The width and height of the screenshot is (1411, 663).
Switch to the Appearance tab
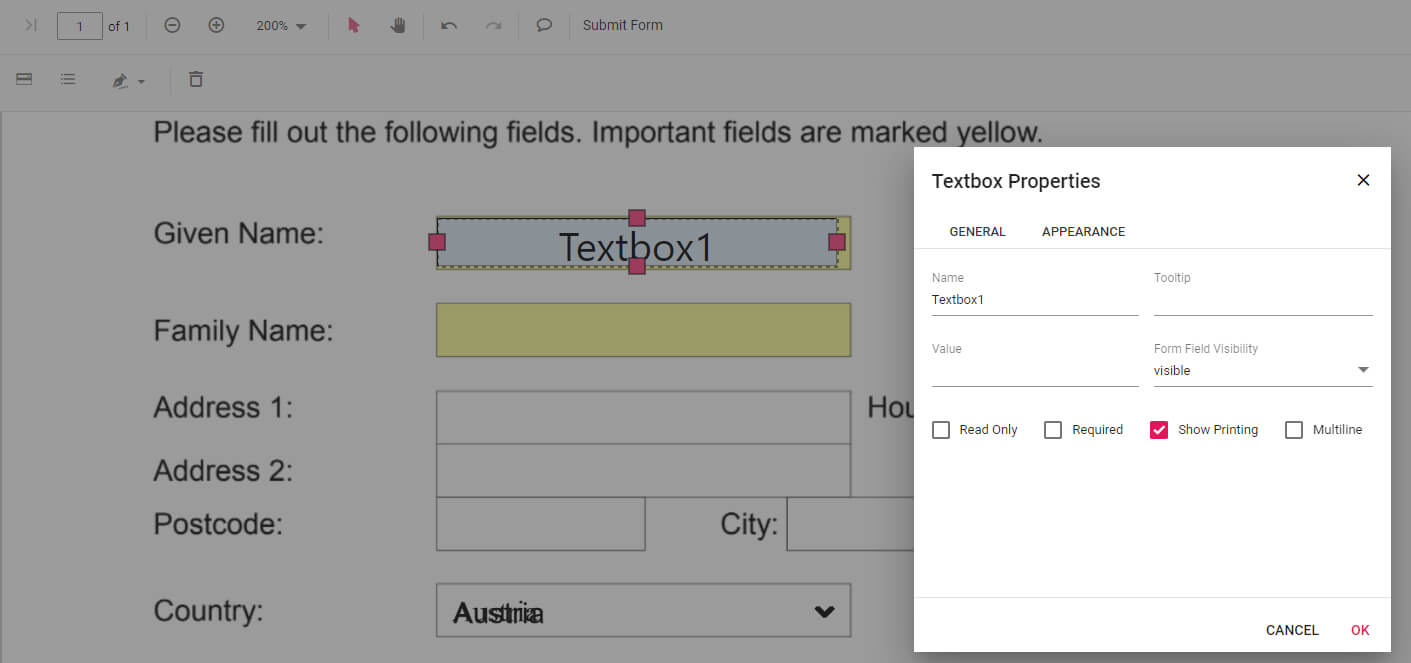1083,231
